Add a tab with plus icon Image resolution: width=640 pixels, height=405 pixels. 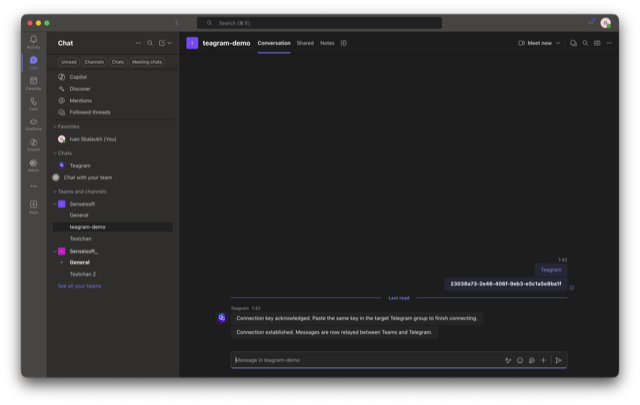point(344,43)
